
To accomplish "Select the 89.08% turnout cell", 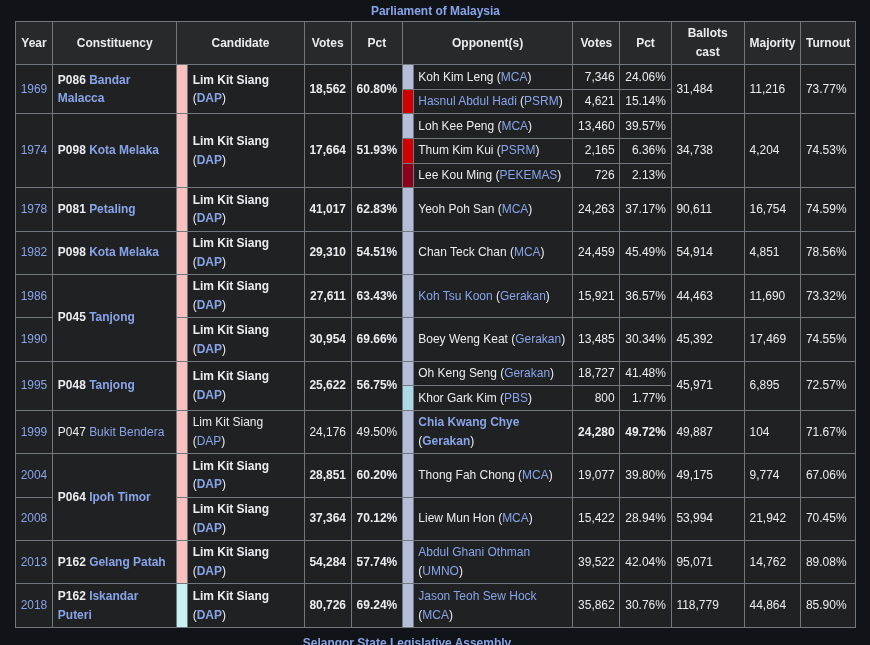I will point(827,562).
